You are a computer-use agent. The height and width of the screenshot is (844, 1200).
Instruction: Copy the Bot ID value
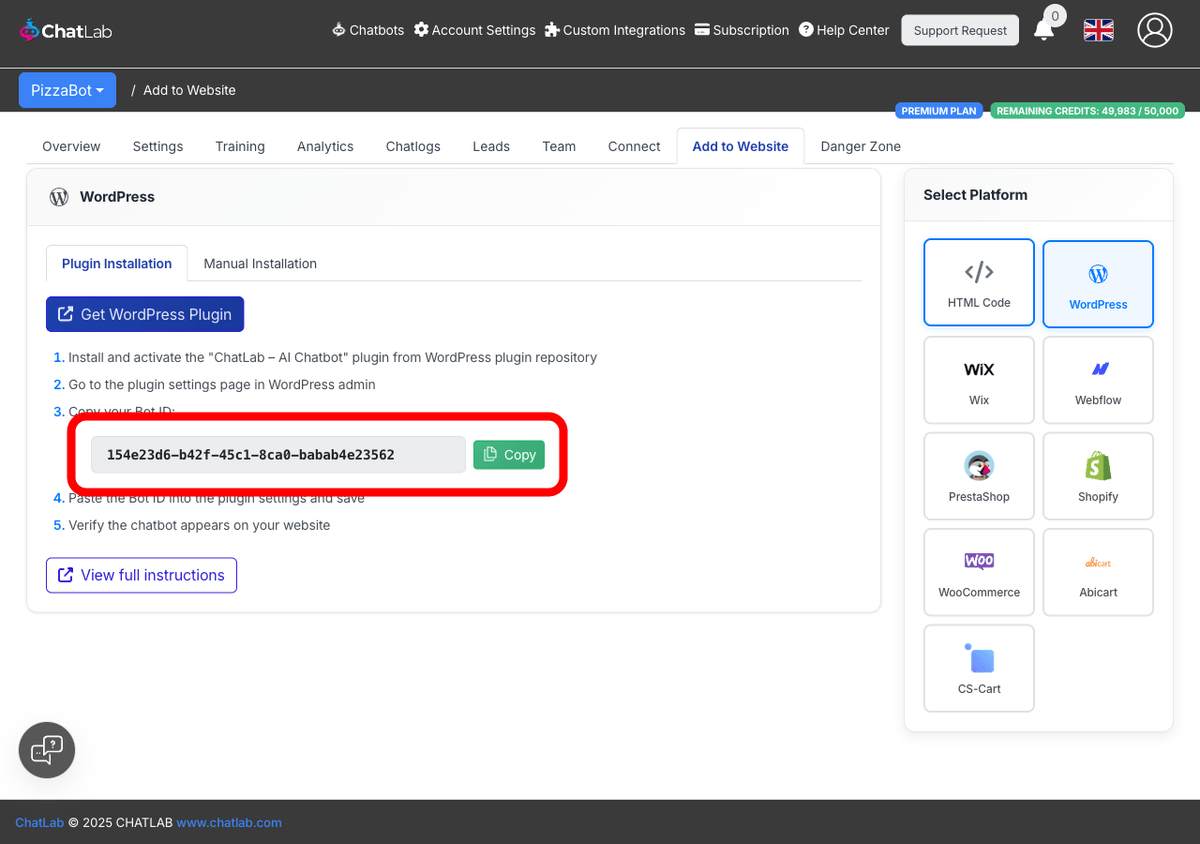509,454
